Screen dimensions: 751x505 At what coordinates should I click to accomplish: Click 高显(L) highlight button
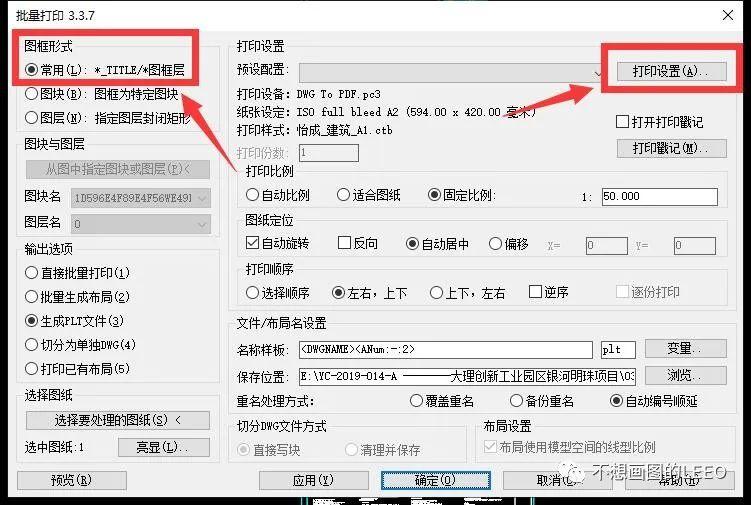(x=164, y=447)
